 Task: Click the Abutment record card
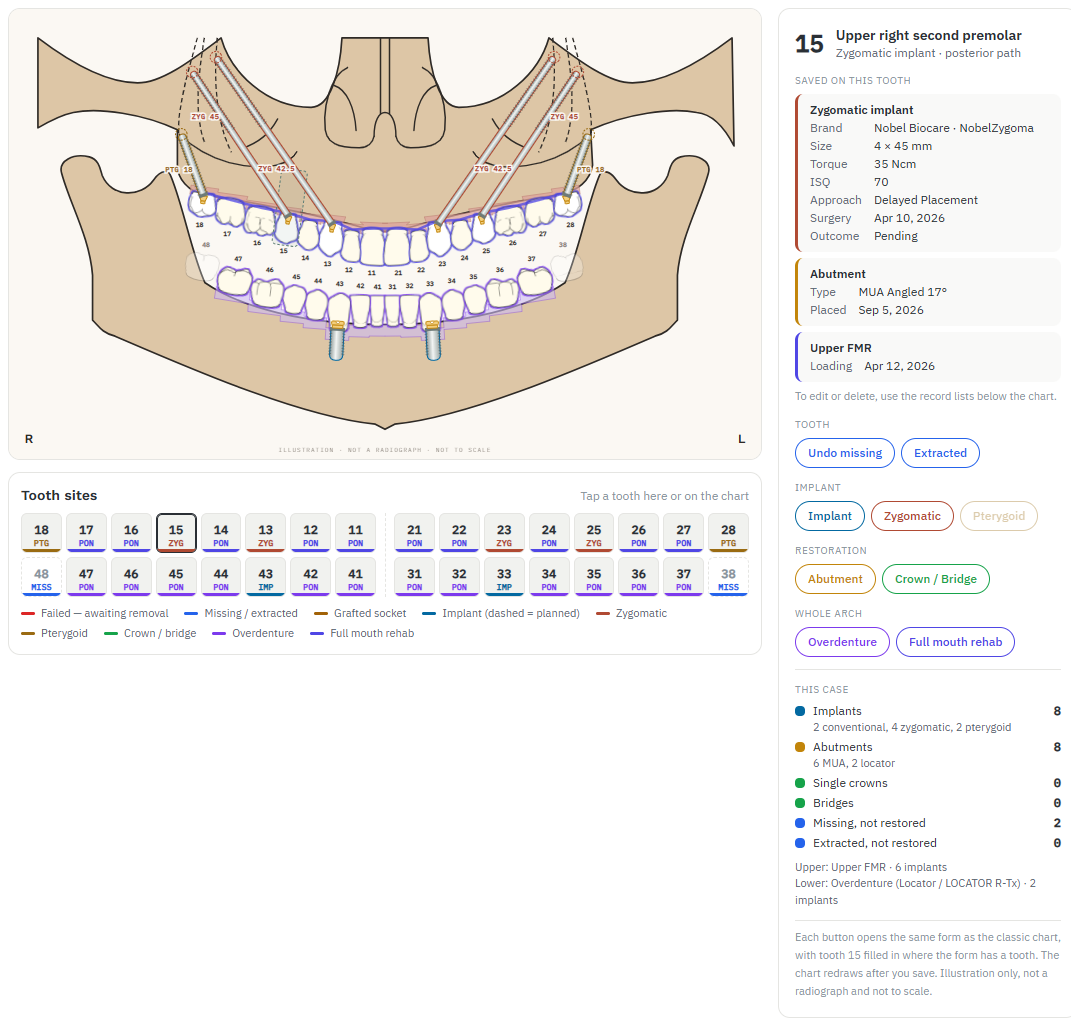(x=928, y=292)
